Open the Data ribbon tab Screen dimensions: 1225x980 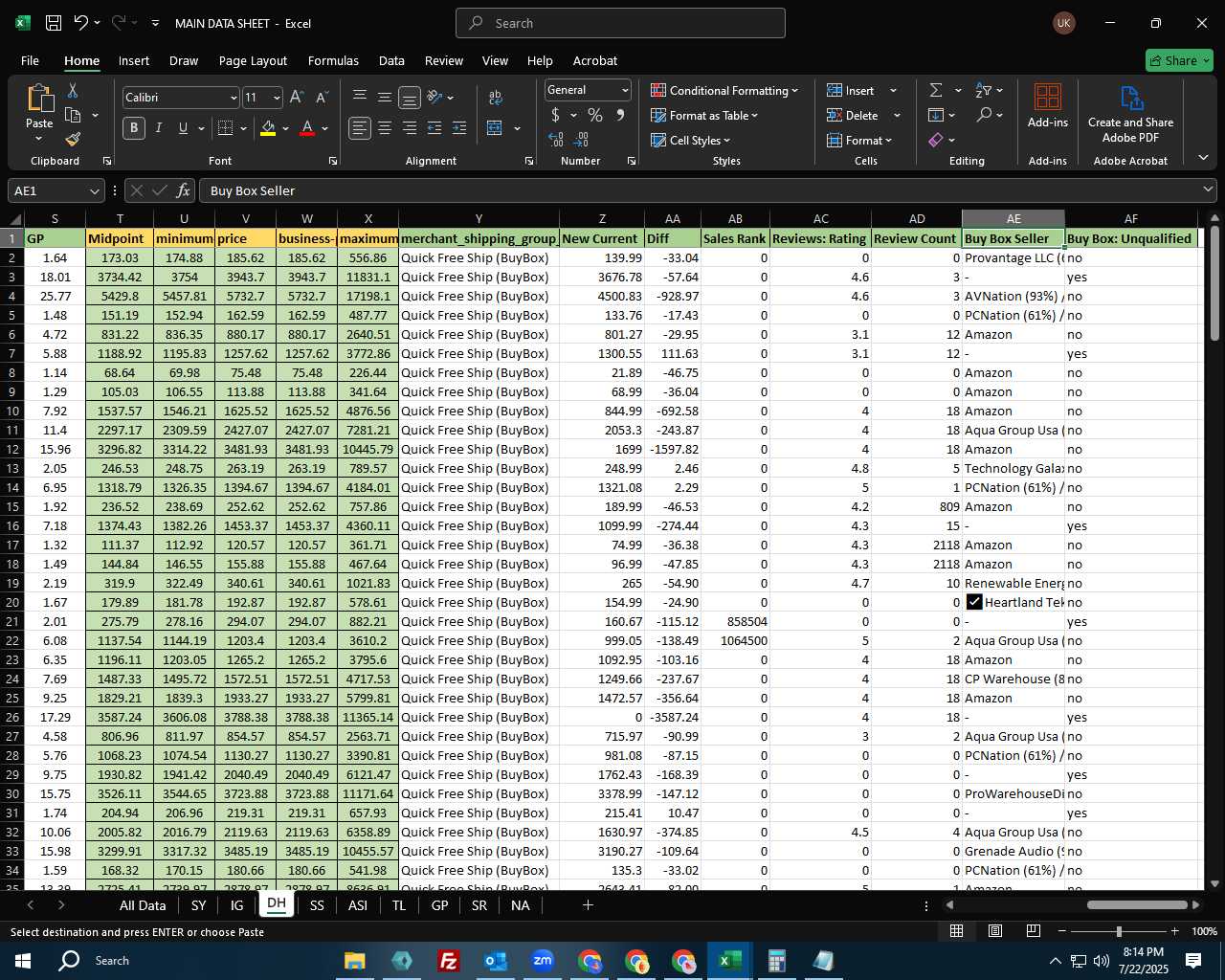tap(391, 60)
